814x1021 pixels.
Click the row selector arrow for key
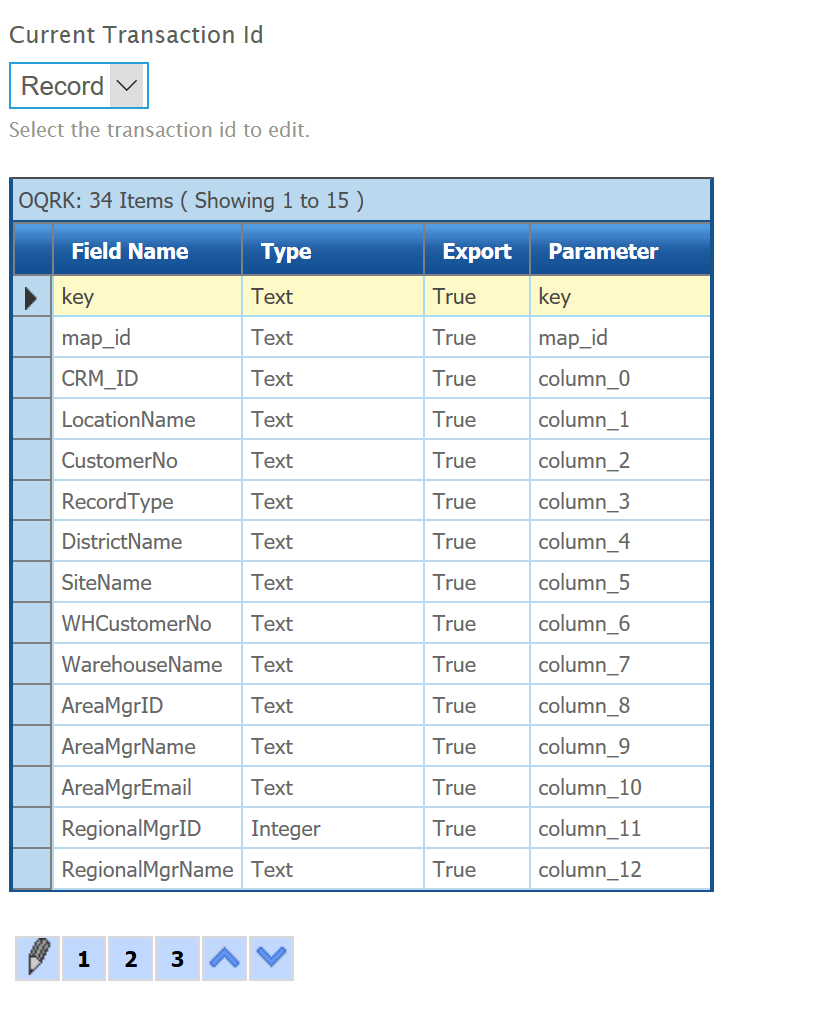[x=32, y=297]
